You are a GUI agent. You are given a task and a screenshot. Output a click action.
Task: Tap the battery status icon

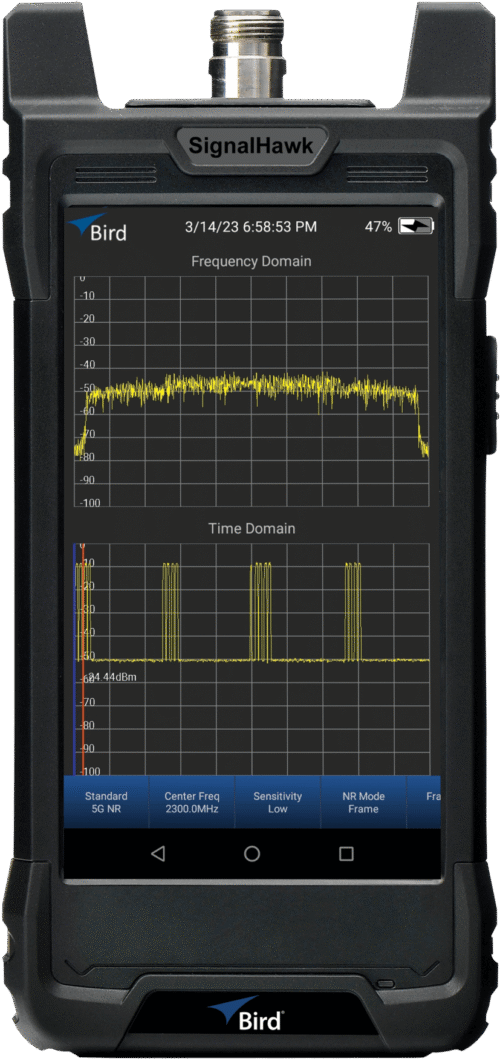pyautogui.click(x=416, y=227)
